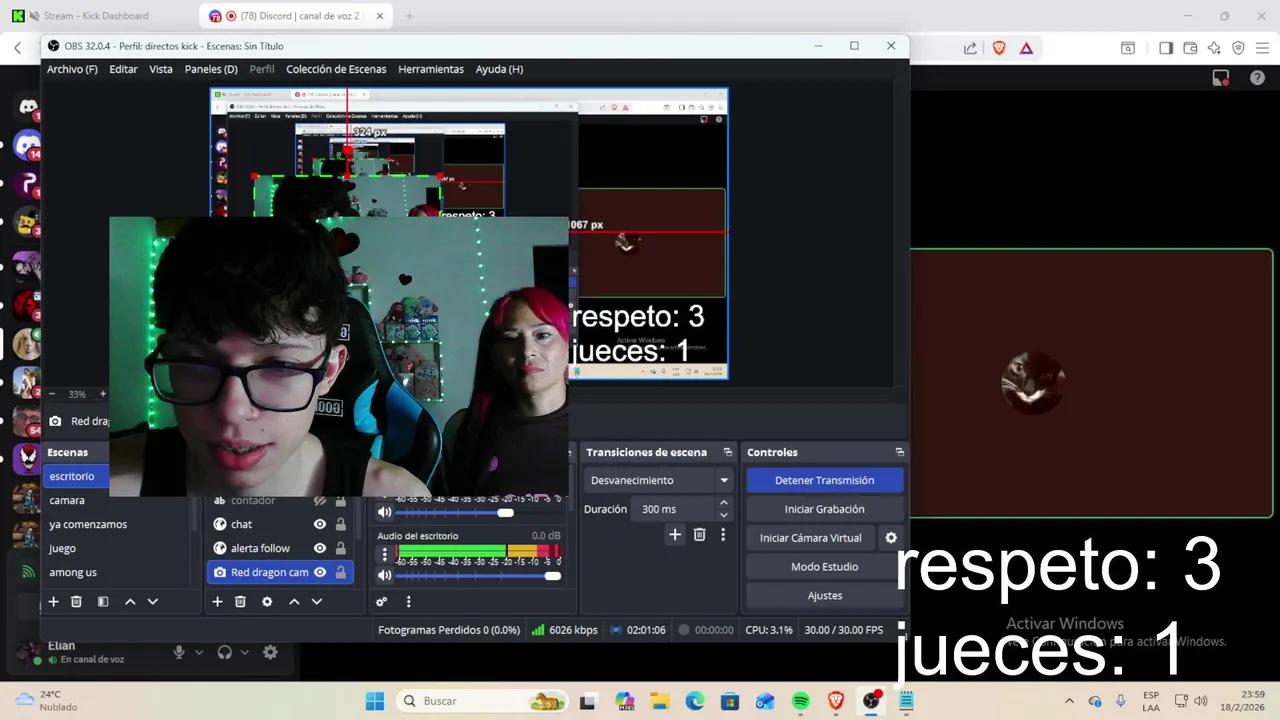
Task: Toggle visibility of alerta follow source
Action: [320, 548]
